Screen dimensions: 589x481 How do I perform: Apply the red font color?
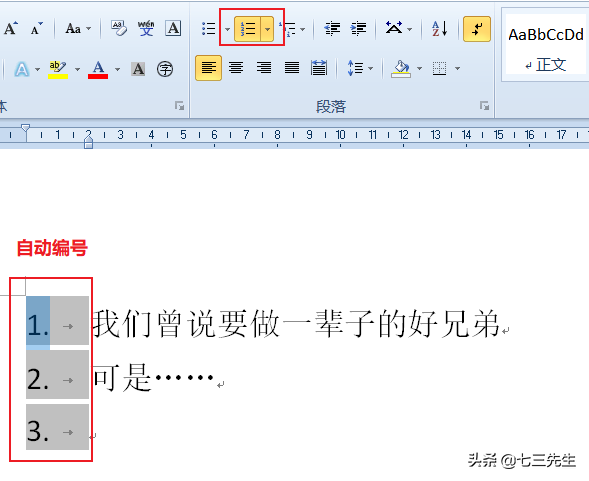tap(98, 69)
